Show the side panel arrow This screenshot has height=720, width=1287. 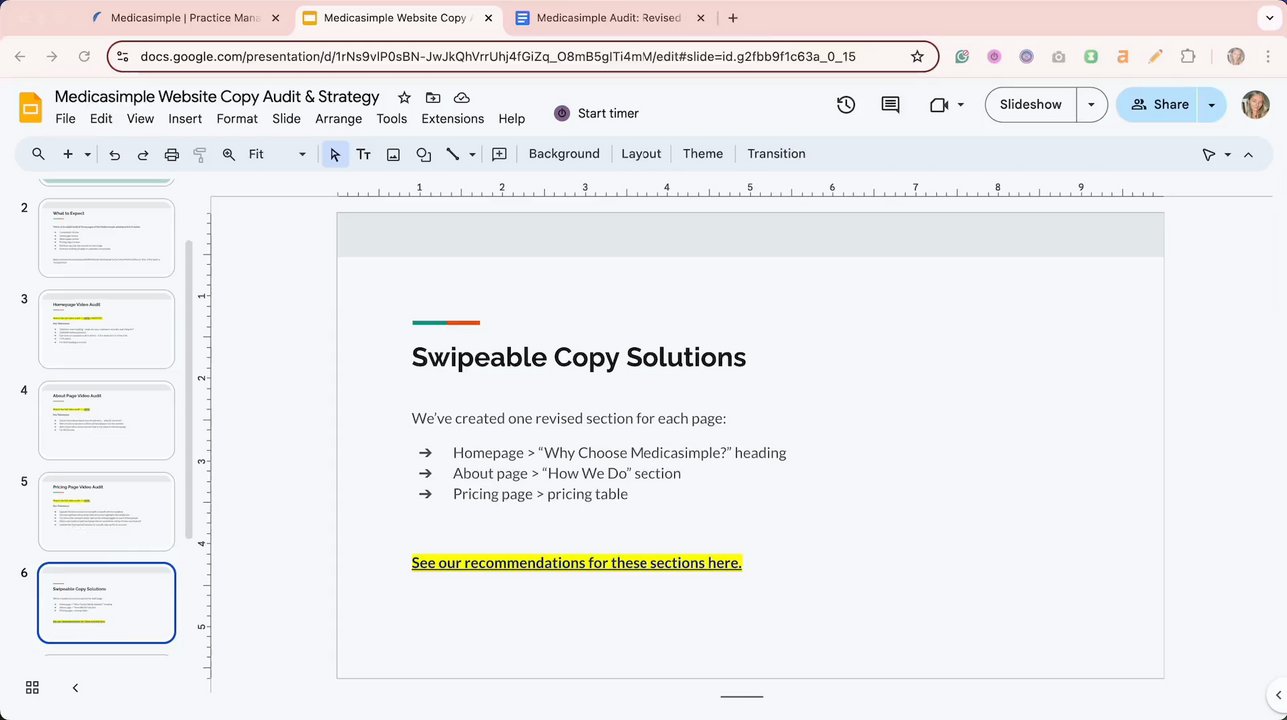pyautogui.click(x=1278, y=695)
